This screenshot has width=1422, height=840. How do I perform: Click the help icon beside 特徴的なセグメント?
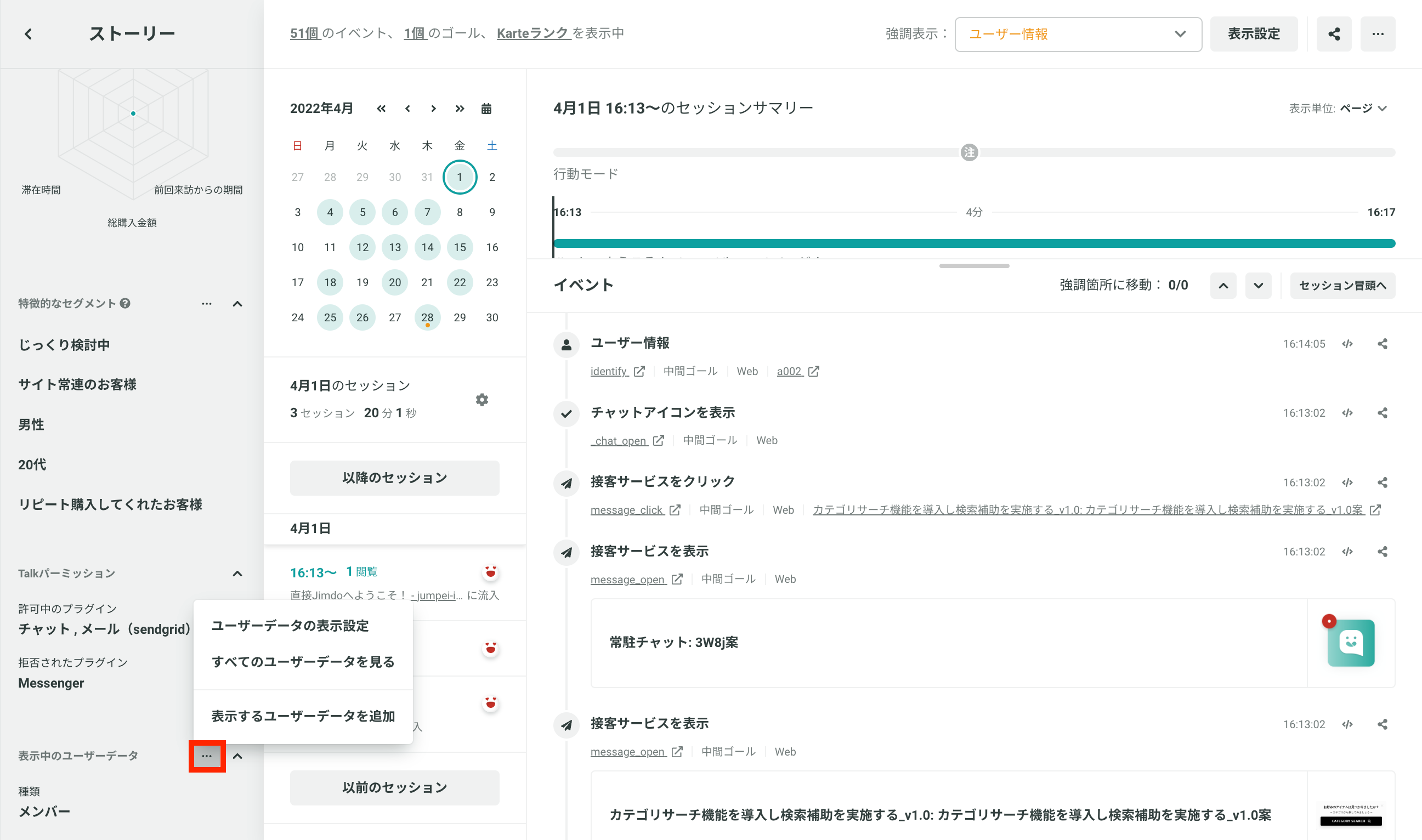[125, 303]
